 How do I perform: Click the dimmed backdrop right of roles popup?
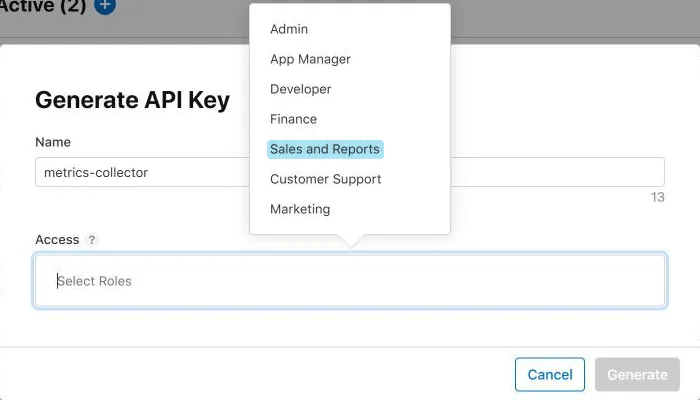click(575, 20)
